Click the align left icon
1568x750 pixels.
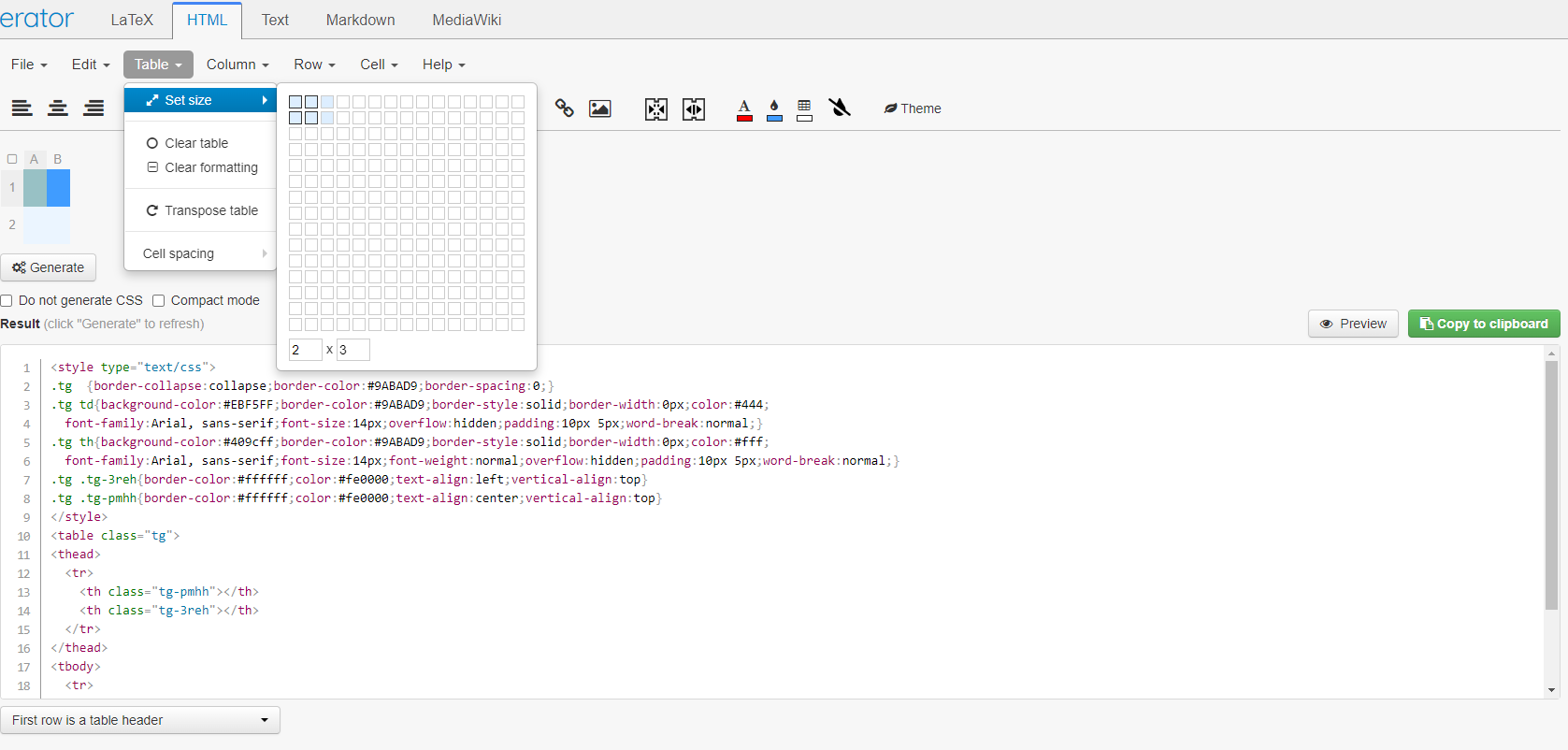point(22,108)
